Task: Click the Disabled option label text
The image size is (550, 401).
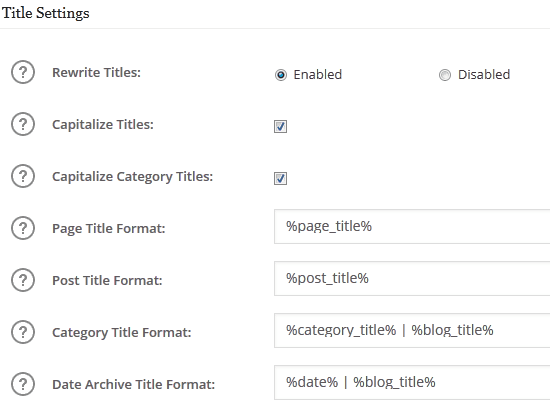Action: 484,74
